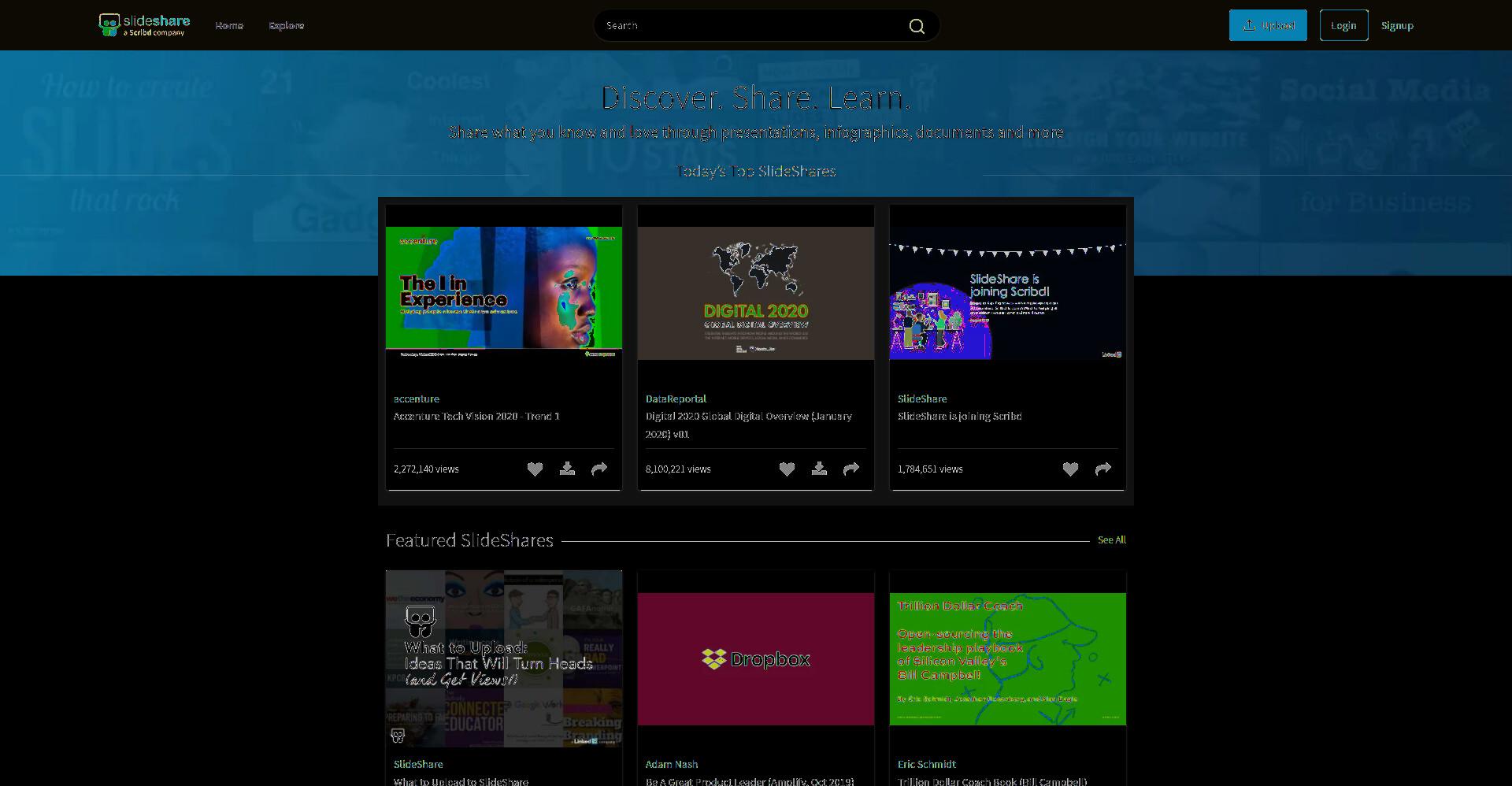Open Accenture Tech Vision 2020 - Trend 1 title
The width and height of the screenshot is (1512, 786).
point(476,416)
